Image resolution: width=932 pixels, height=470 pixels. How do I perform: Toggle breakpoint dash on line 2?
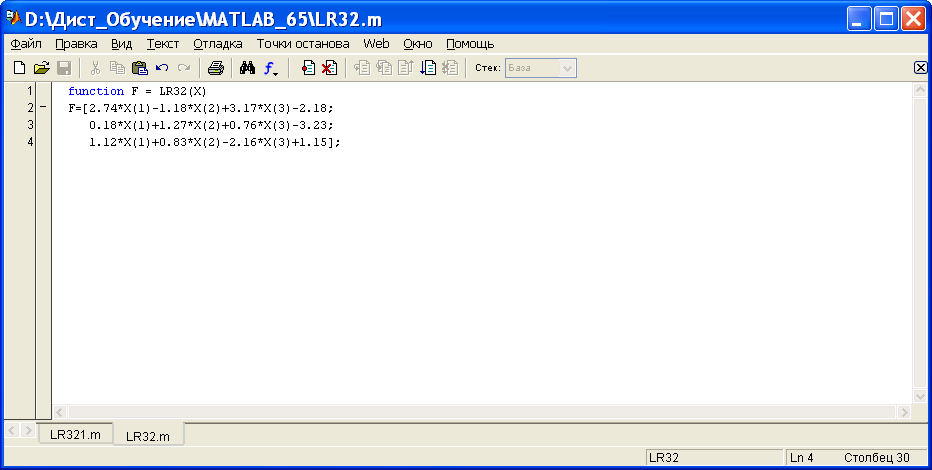(43, 108)
